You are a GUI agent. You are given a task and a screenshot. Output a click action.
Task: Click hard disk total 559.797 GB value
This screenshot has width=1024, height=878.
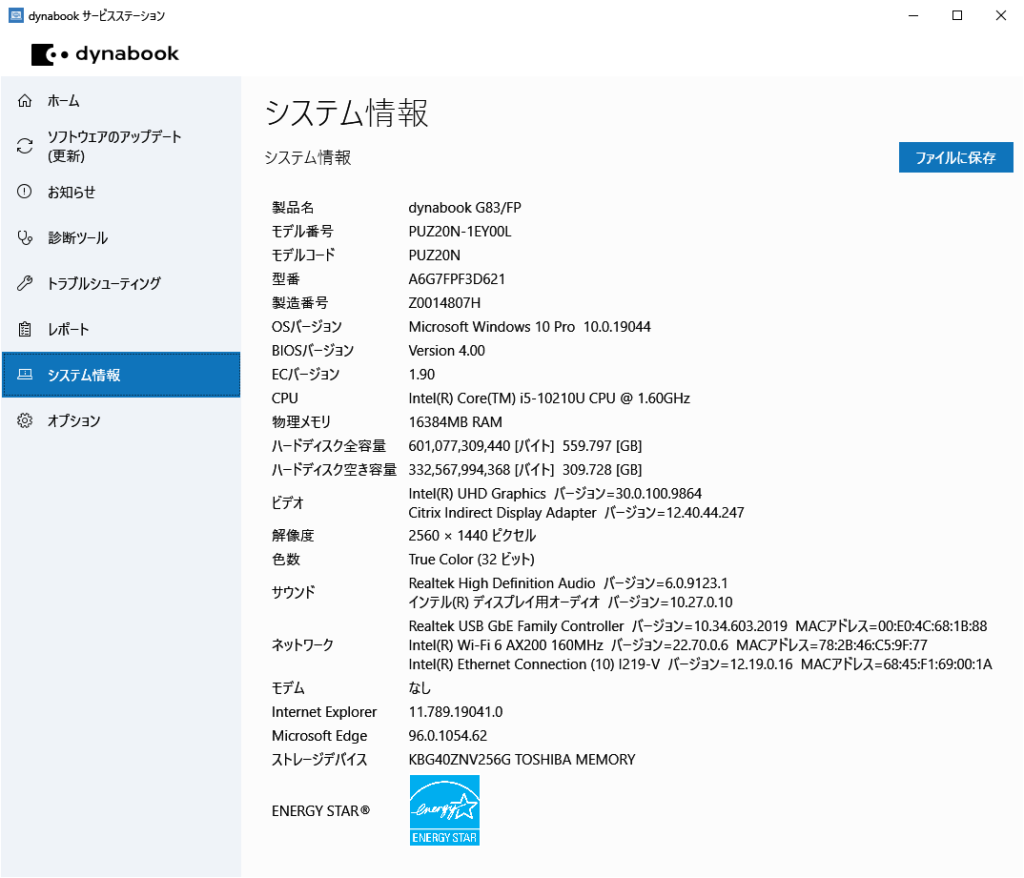525,446
